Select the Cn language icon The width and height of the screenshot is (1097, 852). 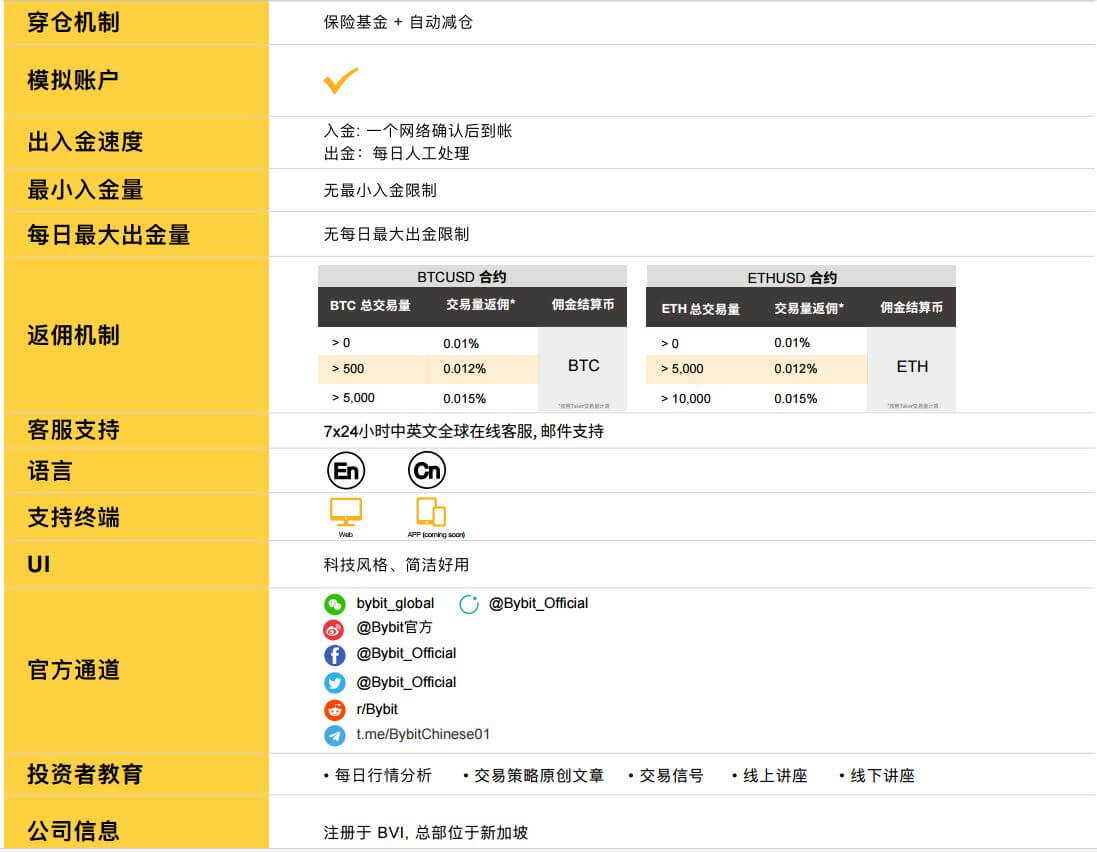click(x=427, y=470)
